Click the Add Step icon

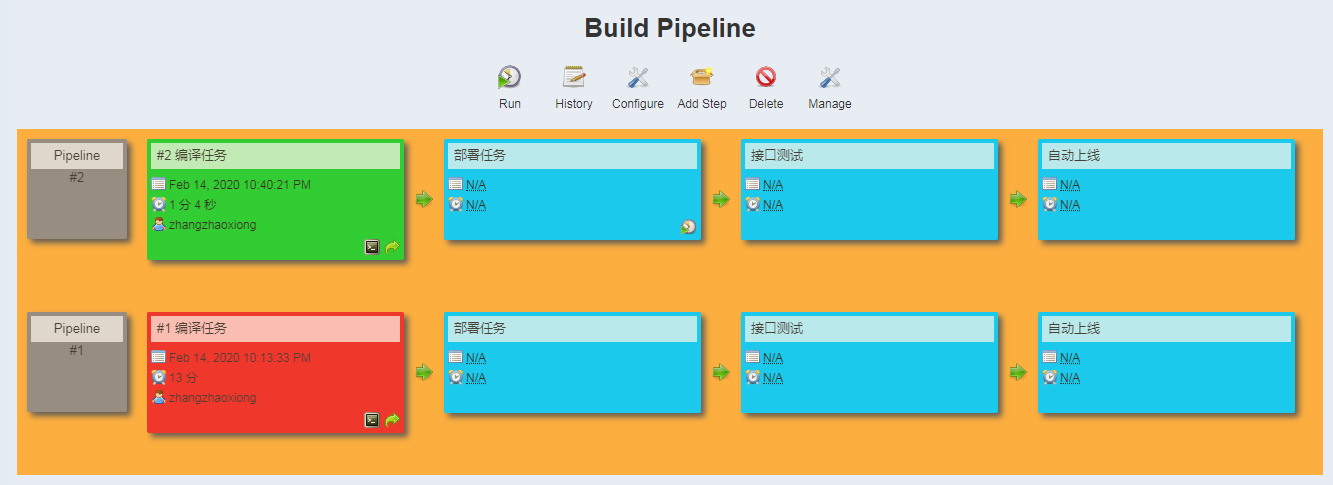tap(702, 77)
